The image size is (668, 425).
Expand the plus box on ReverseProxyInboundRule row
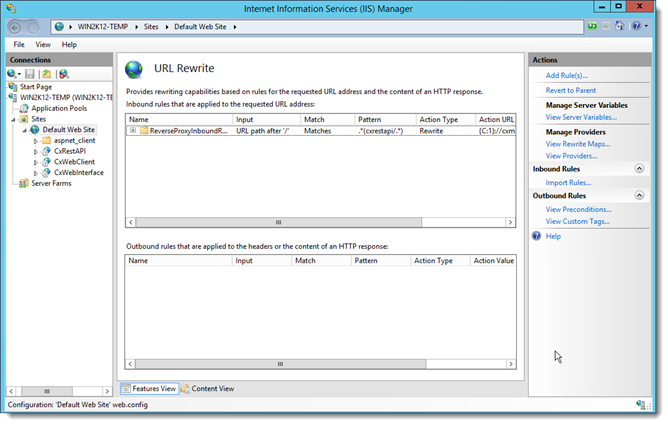[x=133, y=130]
